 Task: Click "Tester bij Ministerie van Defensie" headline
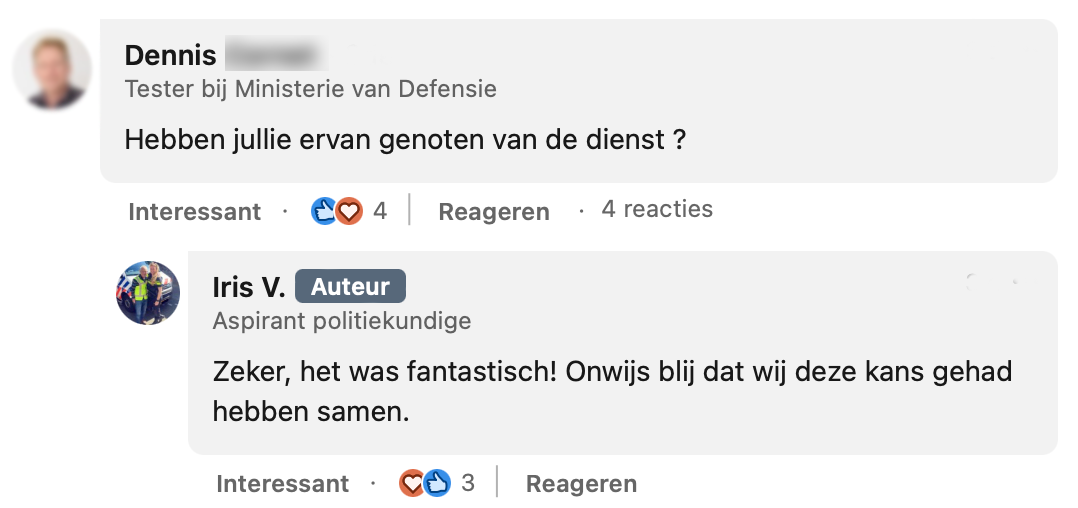[310, 89]
